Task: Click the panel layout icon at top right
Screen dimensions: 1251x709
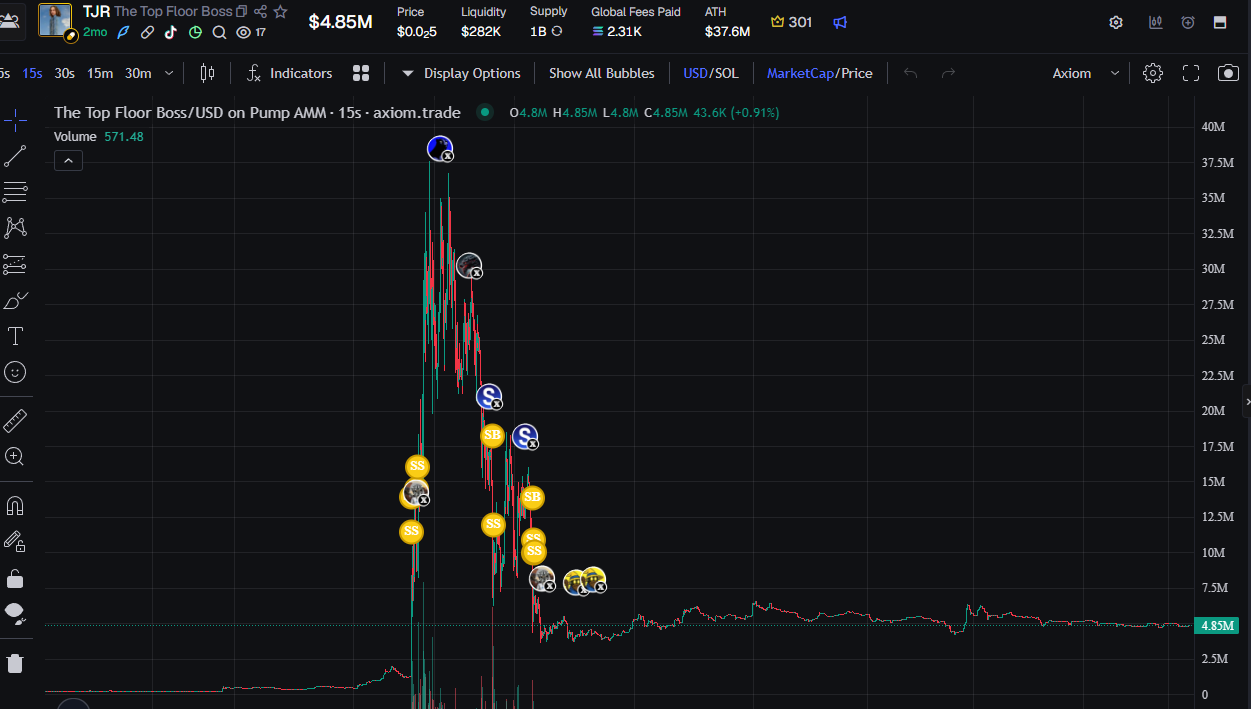Action: coord(1220,22)
